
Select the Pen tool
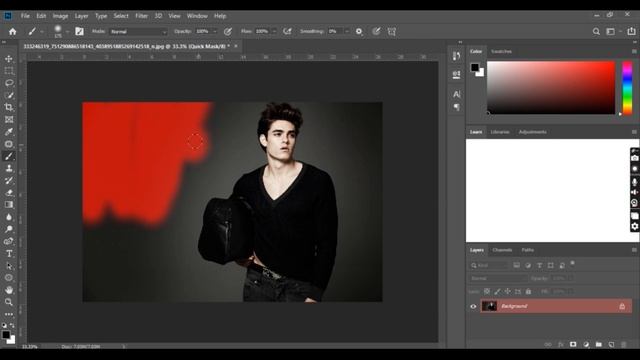[x=9, y=241]
